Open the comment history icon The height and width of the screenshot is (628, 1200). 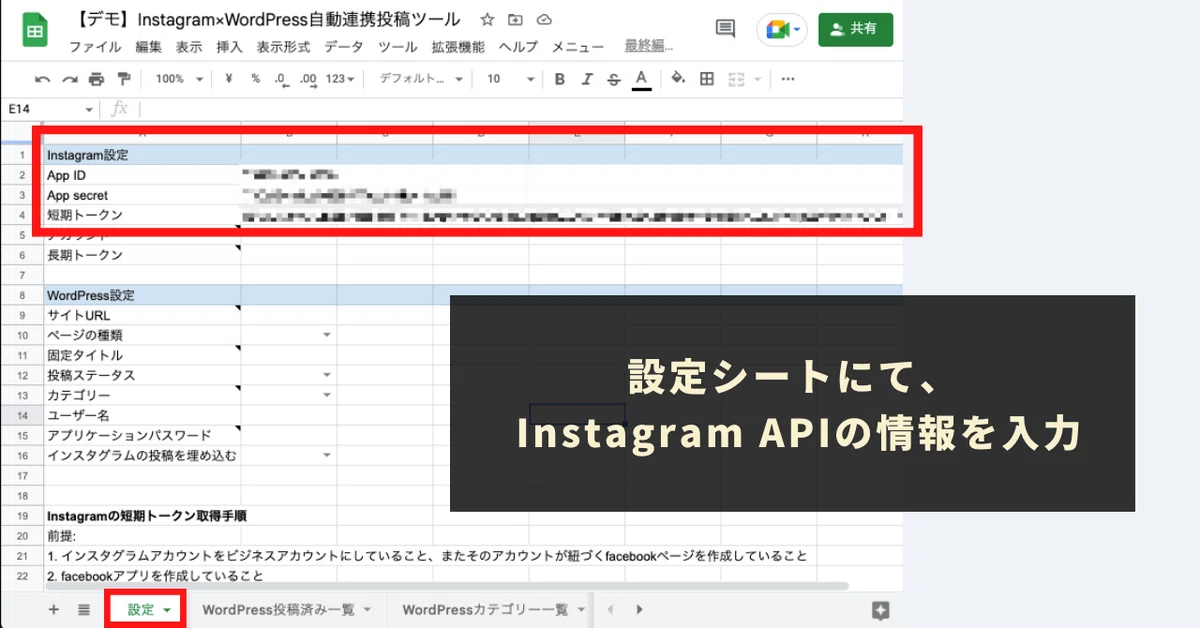[x=726, y=30]
